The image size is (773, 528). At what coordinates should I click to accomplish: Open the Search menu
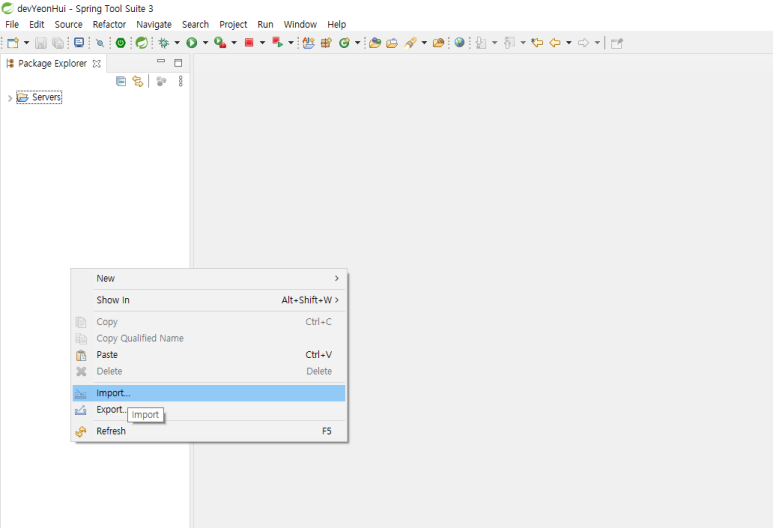[195, 24]
